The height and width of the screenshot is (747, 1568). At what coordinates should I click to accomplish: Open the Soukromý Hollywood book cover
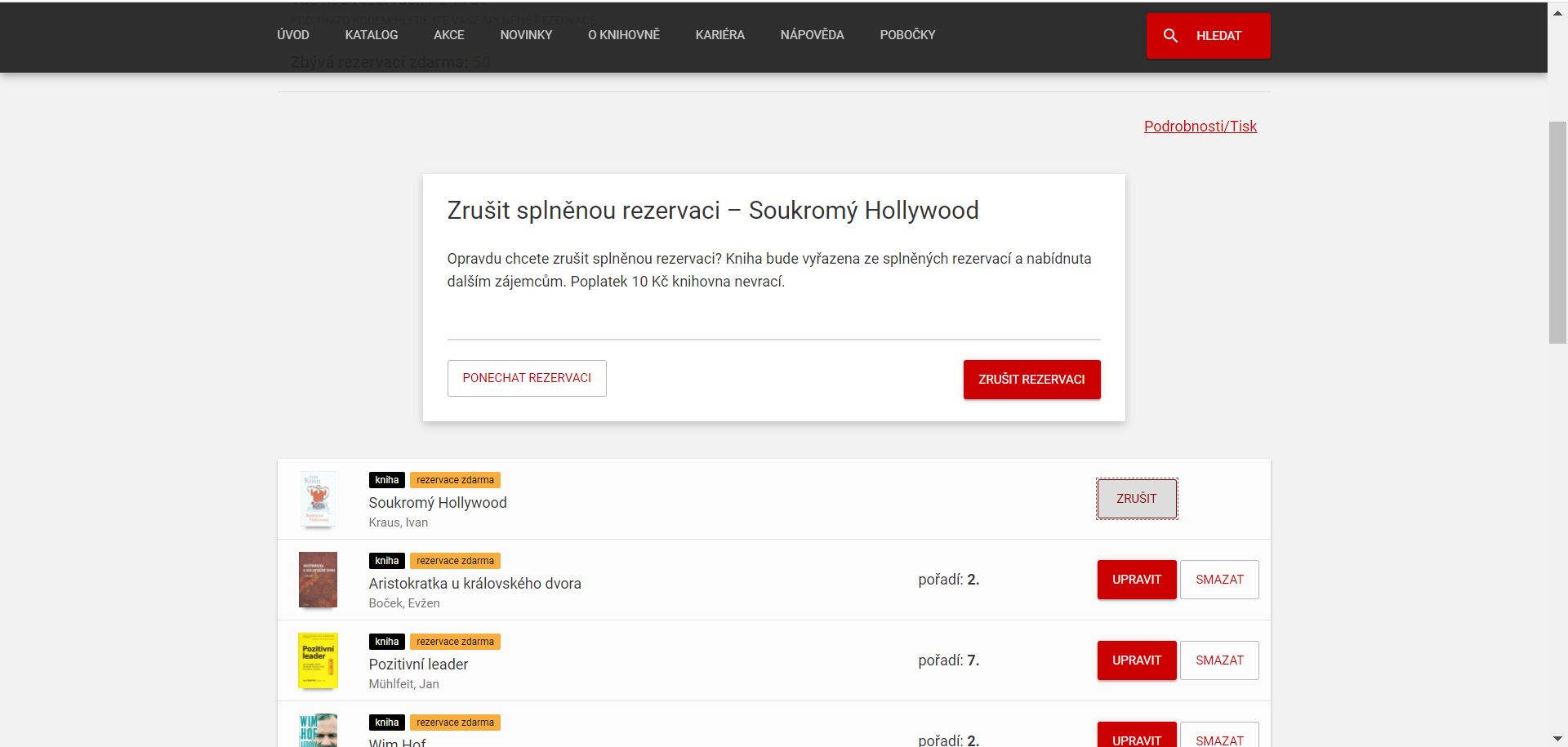click(318, 499)
